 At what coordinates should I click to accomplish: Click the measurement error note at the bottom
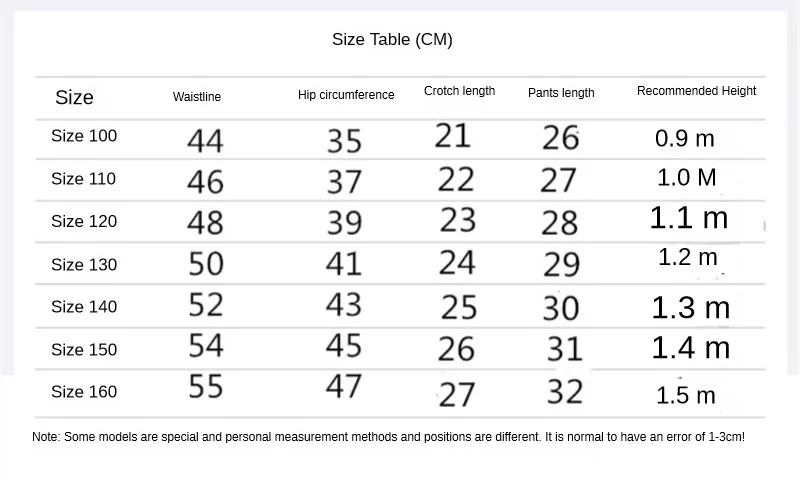[x=388, y=437]
